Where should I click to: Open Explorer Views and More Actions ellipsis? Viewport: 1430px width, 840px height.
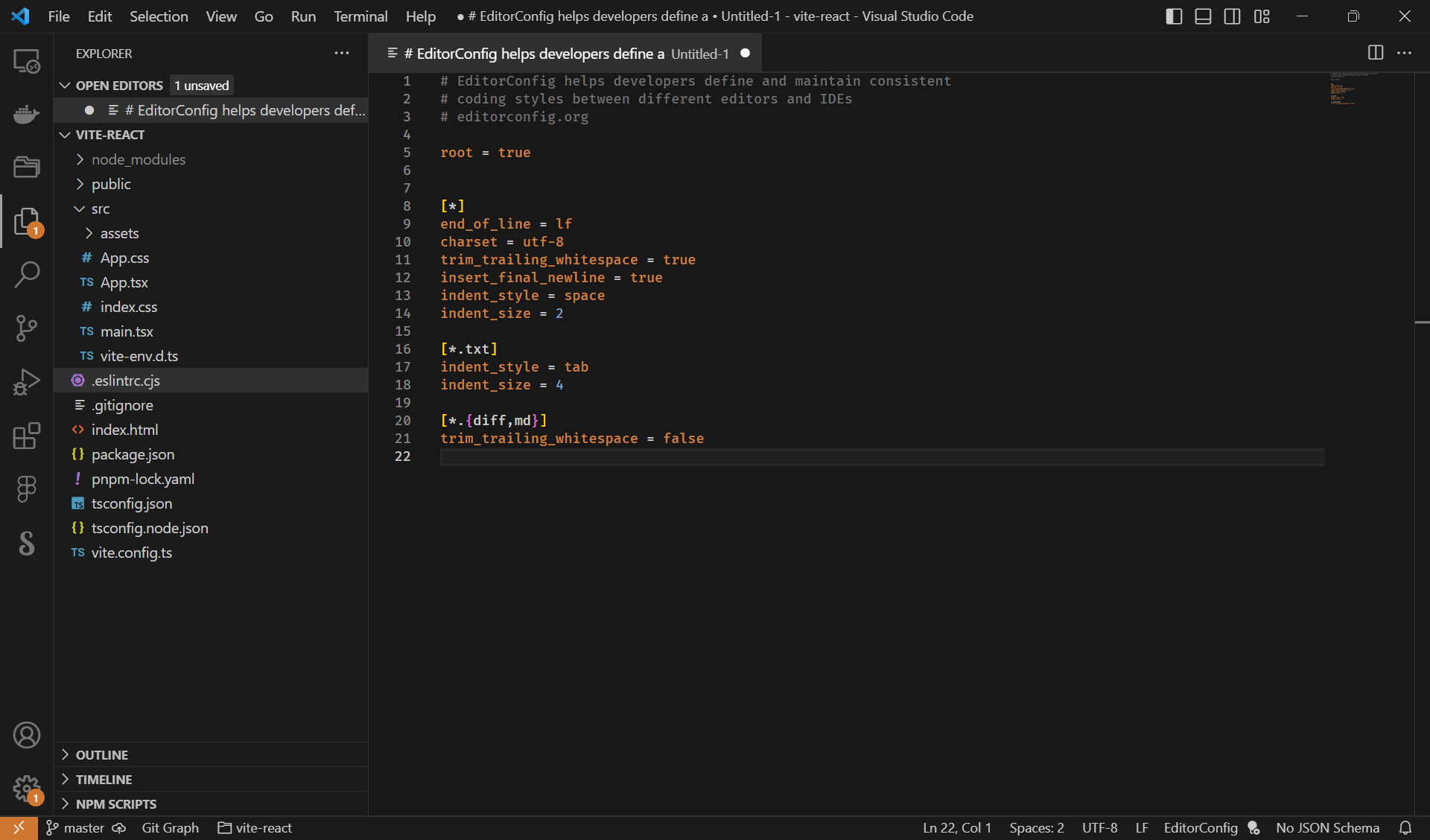pyautogui.click(x=342, y=53)
